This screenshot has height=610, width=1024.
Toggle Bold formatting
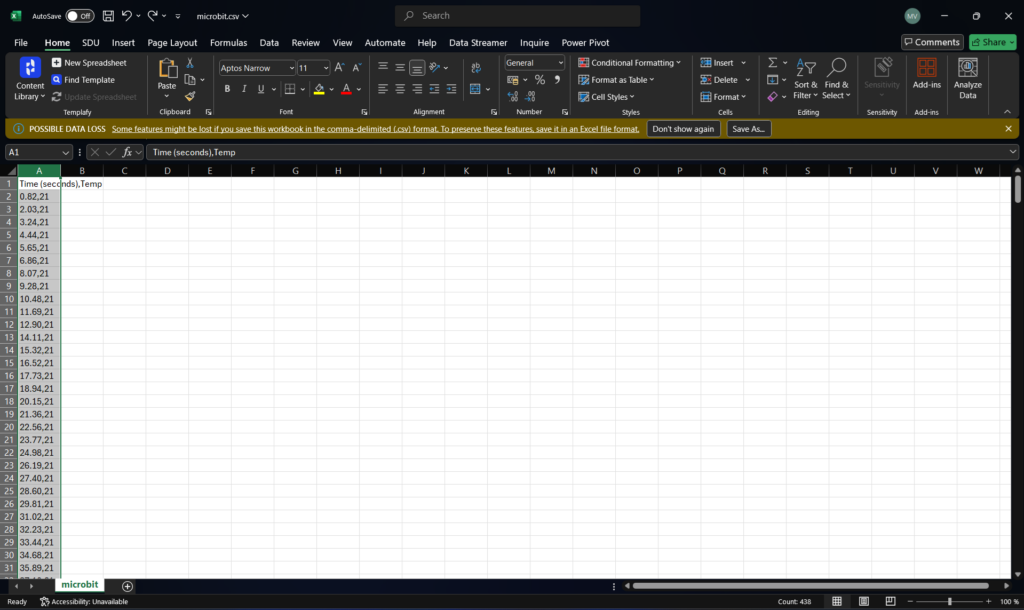227,89
